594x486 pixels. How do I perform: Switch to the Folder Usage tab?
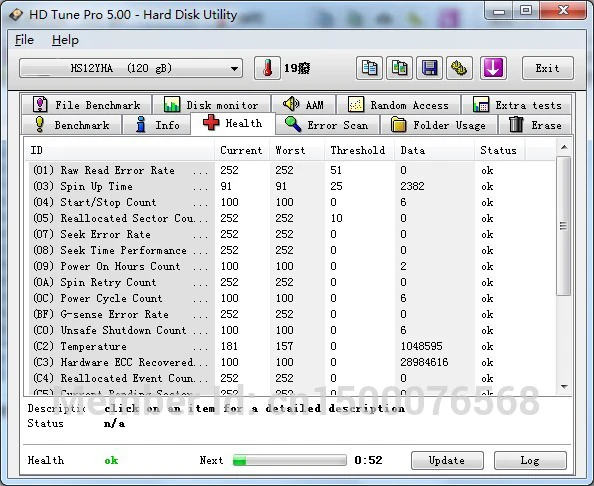(x=438, y=125)
